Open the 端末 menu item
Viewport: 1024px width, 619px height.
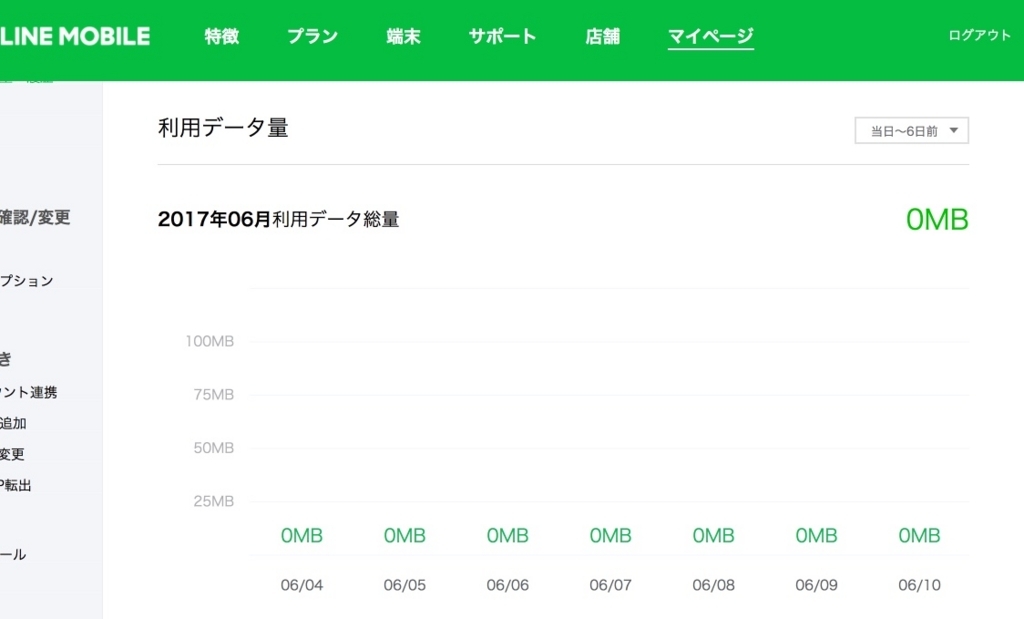pos(402,36)
